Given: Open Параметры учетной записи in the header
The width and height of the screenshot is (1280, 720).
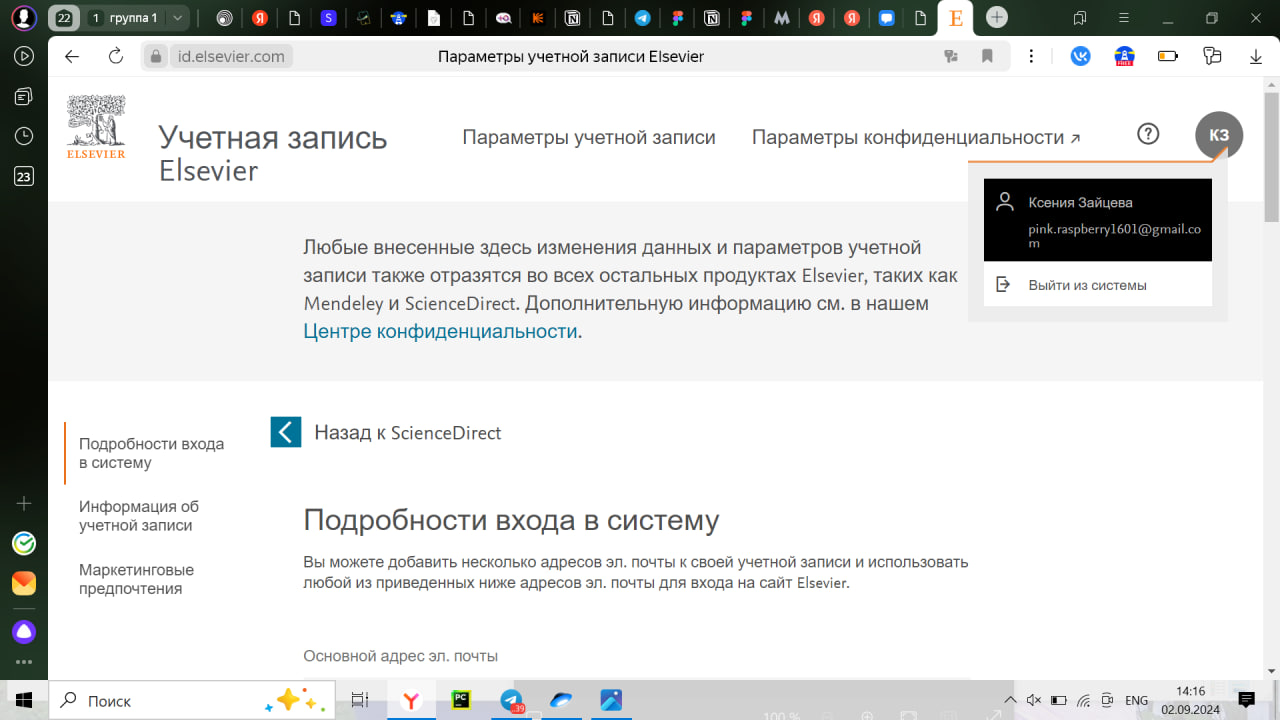Looking at the screenshot, I should [589, 137].
